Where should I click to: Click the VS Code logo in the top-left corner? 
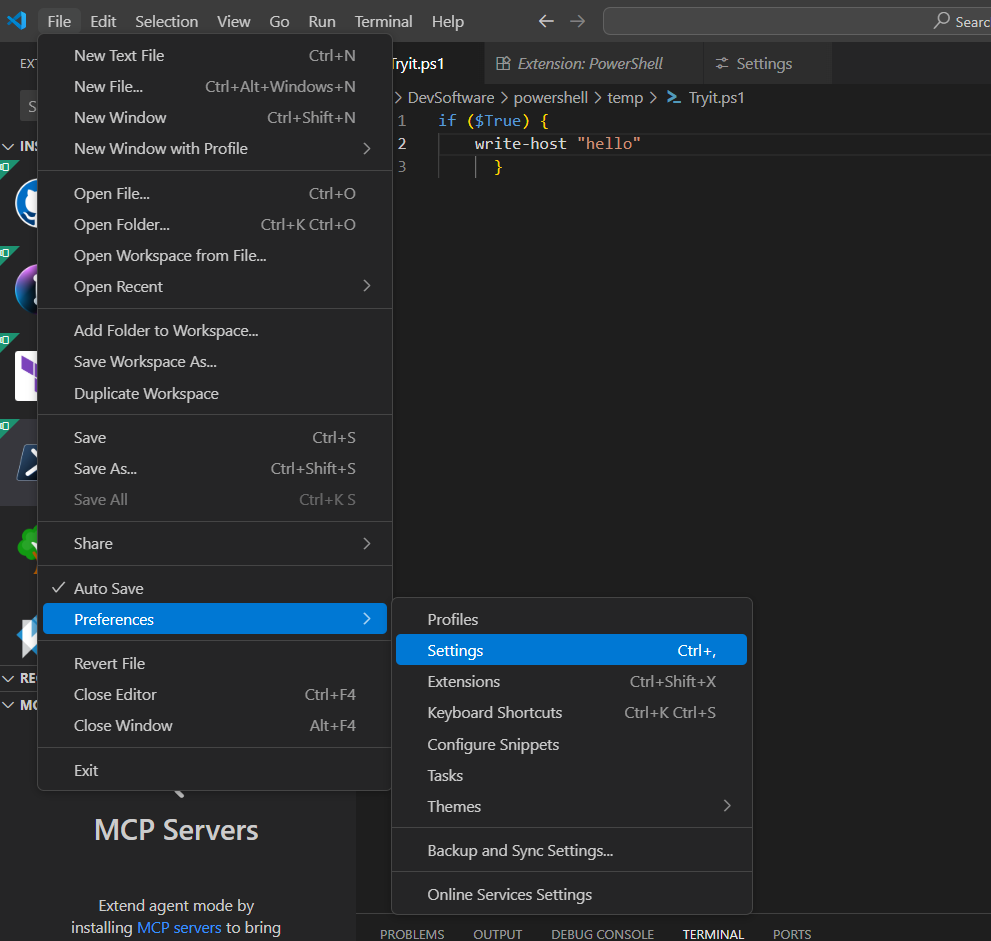click(16, 20)
